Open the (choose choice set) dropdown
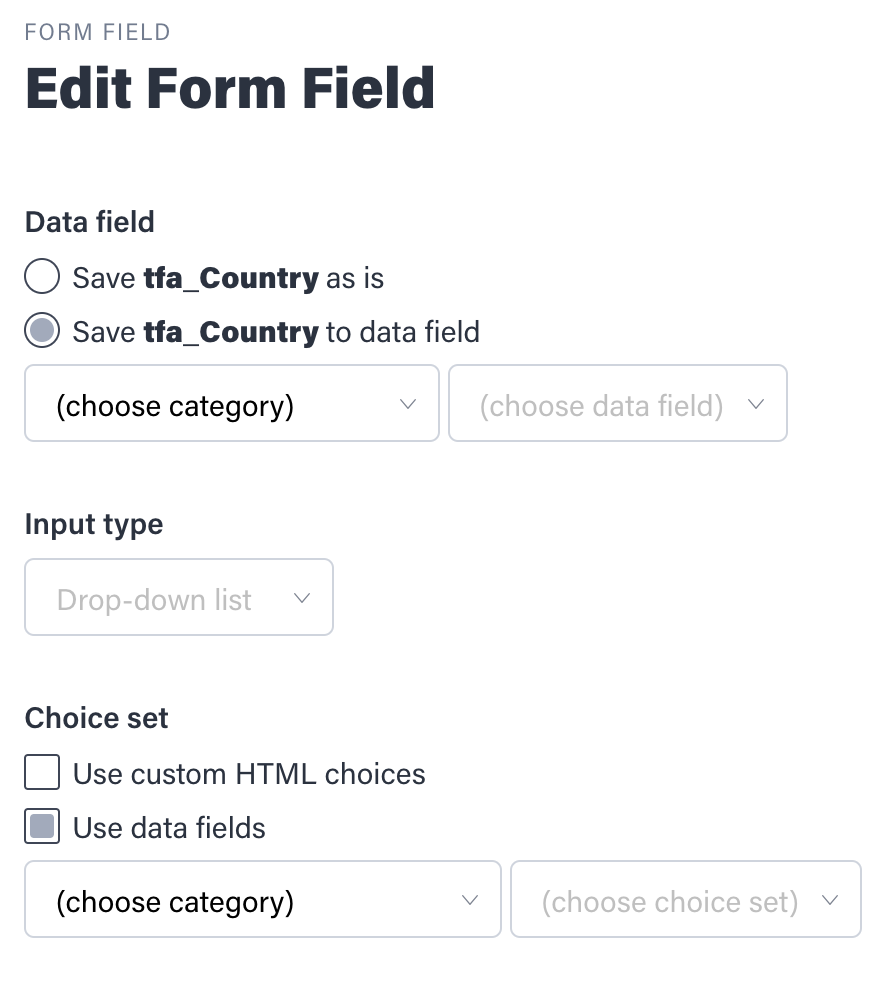 [x=685, y=899]
